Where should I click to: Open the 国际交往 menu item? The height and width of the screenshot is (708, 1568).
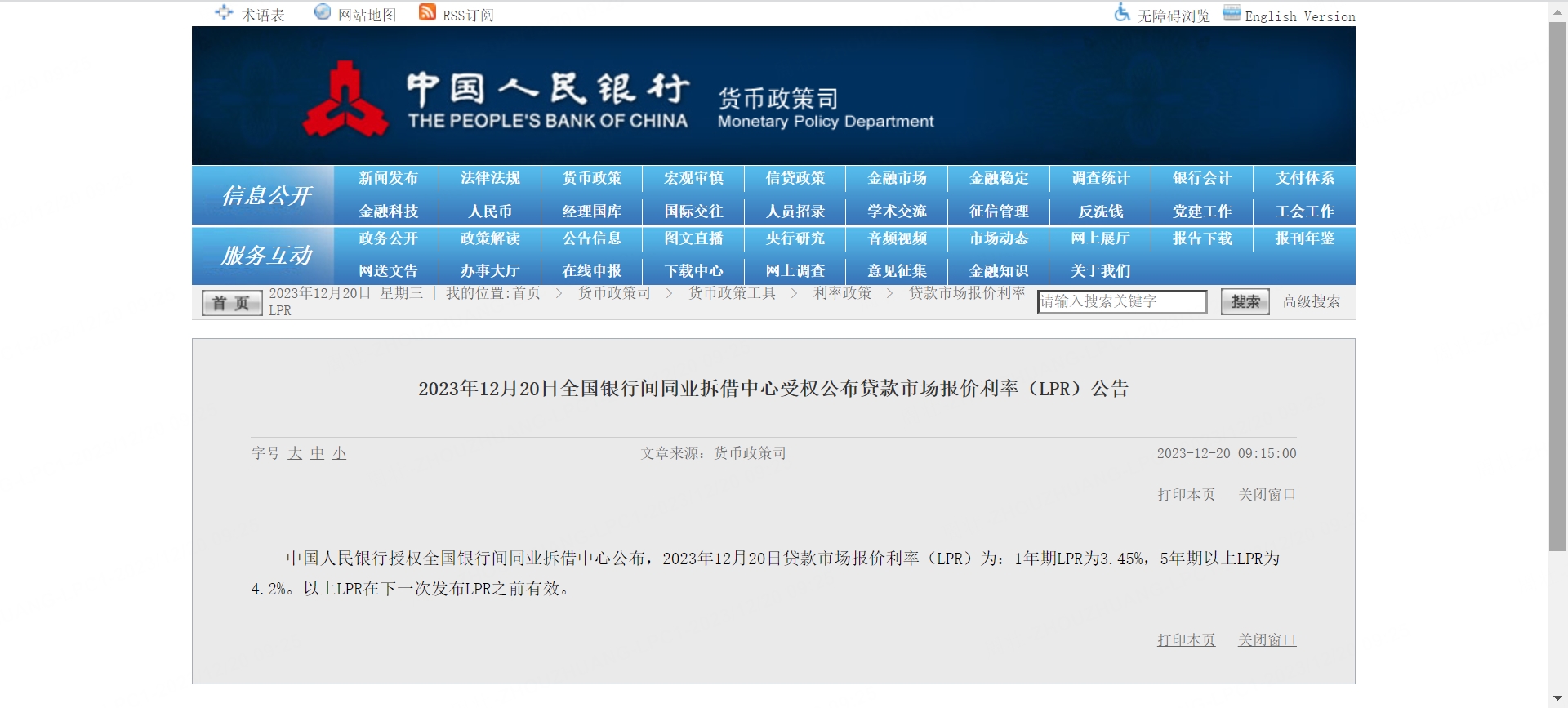(x=693, y=212)
